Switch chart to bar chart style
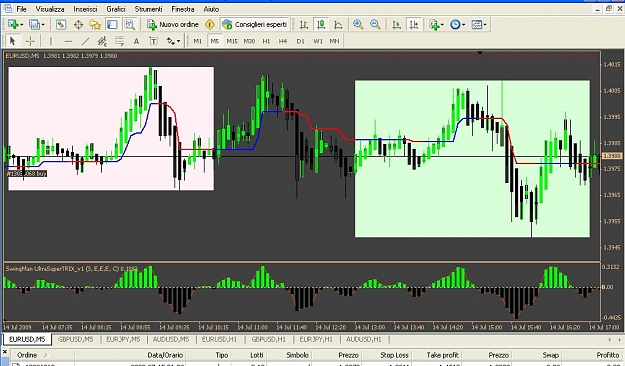Viewport: 625px width, 366px height. click(x=304, y=25)
